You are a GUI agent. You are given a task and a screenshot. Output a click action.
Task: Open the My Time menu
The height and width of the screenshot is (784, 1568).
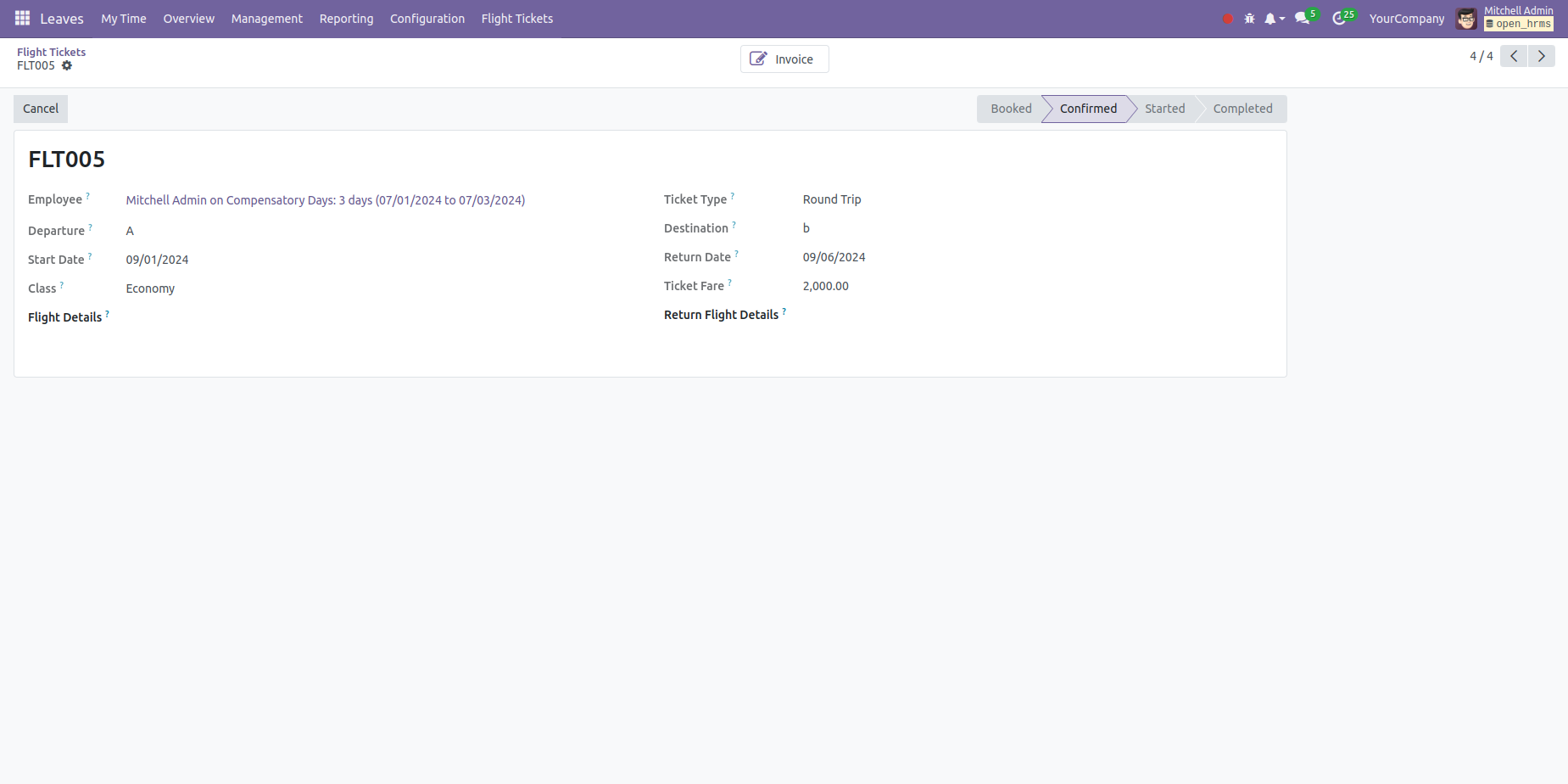(124, 19)
